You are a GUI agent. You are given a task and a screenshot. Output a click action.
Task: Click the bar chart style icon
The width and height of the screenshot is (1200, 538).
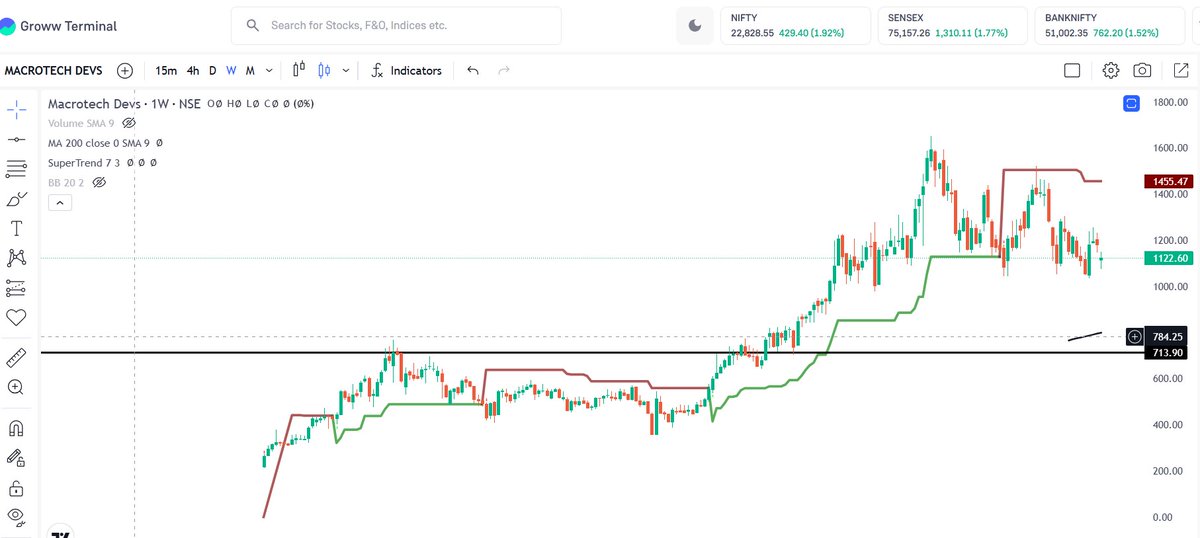tap(299, 71)
